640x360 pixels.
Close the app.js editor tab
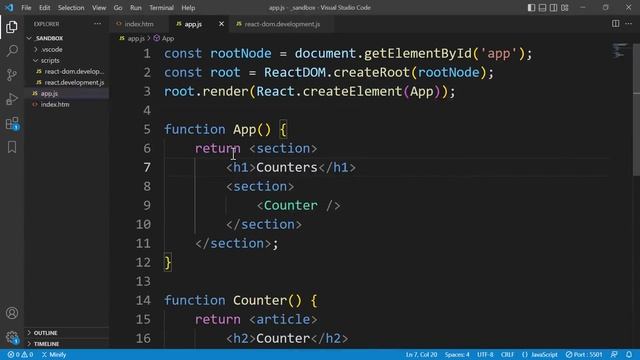[x=221, y=24]
